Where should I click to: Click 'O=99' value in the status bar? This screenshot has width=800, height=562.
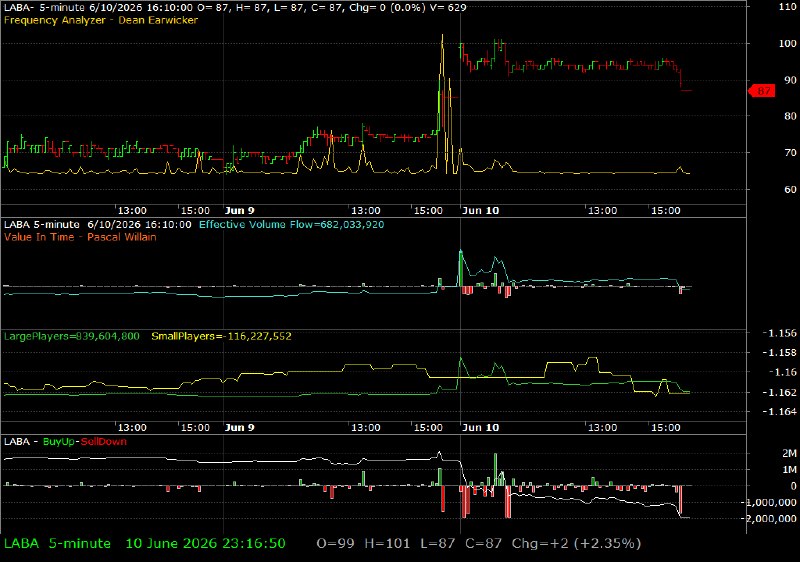(x=335, y=544)
